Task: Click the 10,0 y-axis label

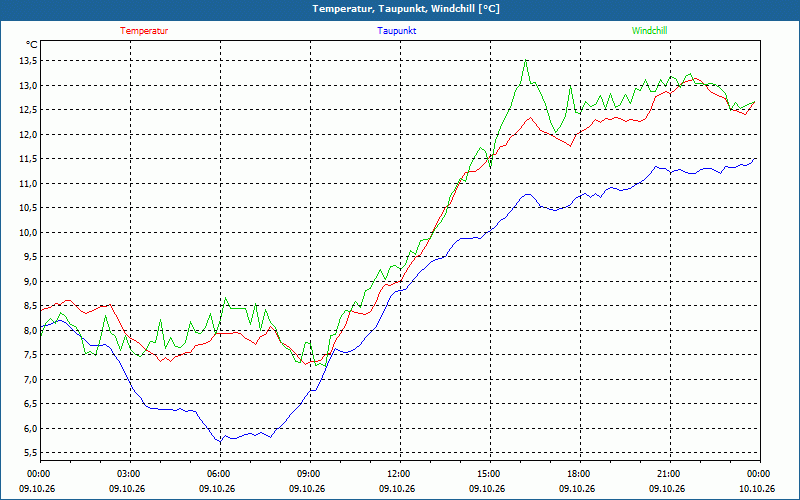Action: click(x=29, y=232)
